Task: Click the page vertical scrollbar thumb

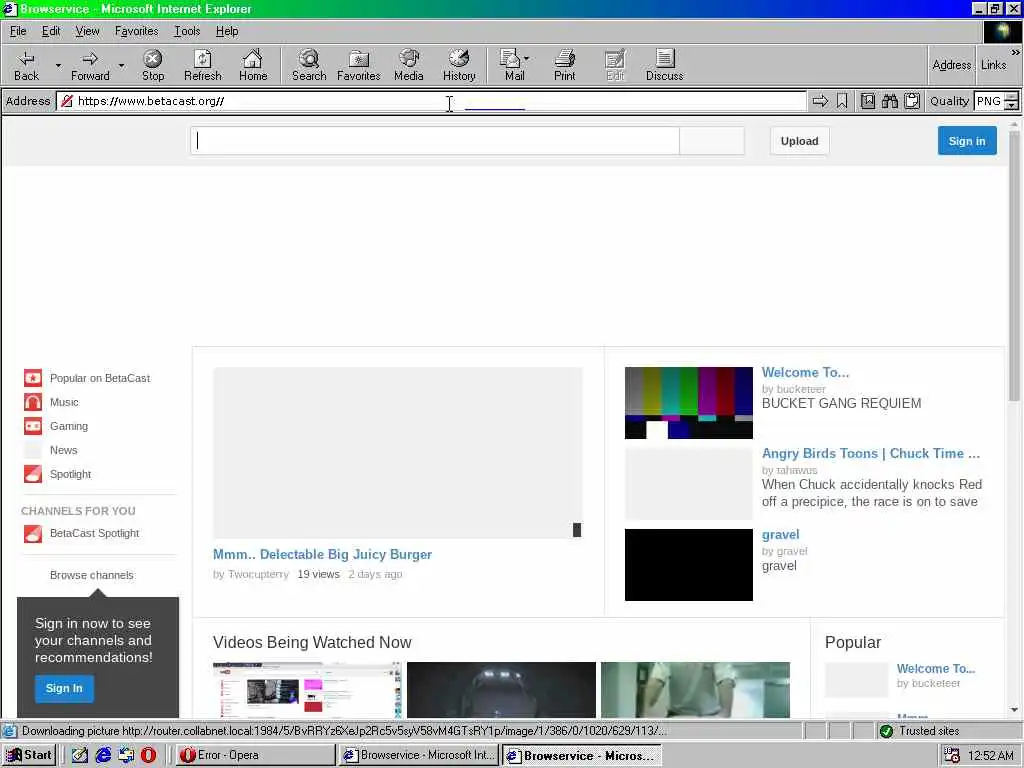Action: (1014, 264)
